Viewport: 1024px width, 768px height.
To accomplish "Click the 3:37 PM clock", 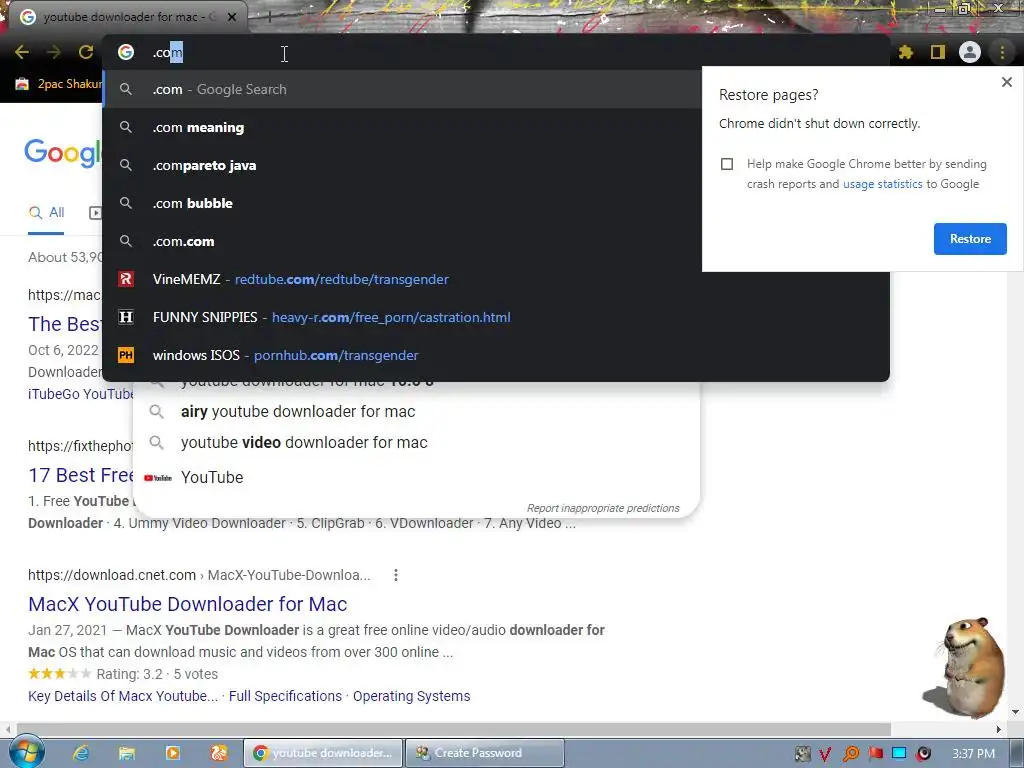I will pyautogui.click(x=973, y=754).
